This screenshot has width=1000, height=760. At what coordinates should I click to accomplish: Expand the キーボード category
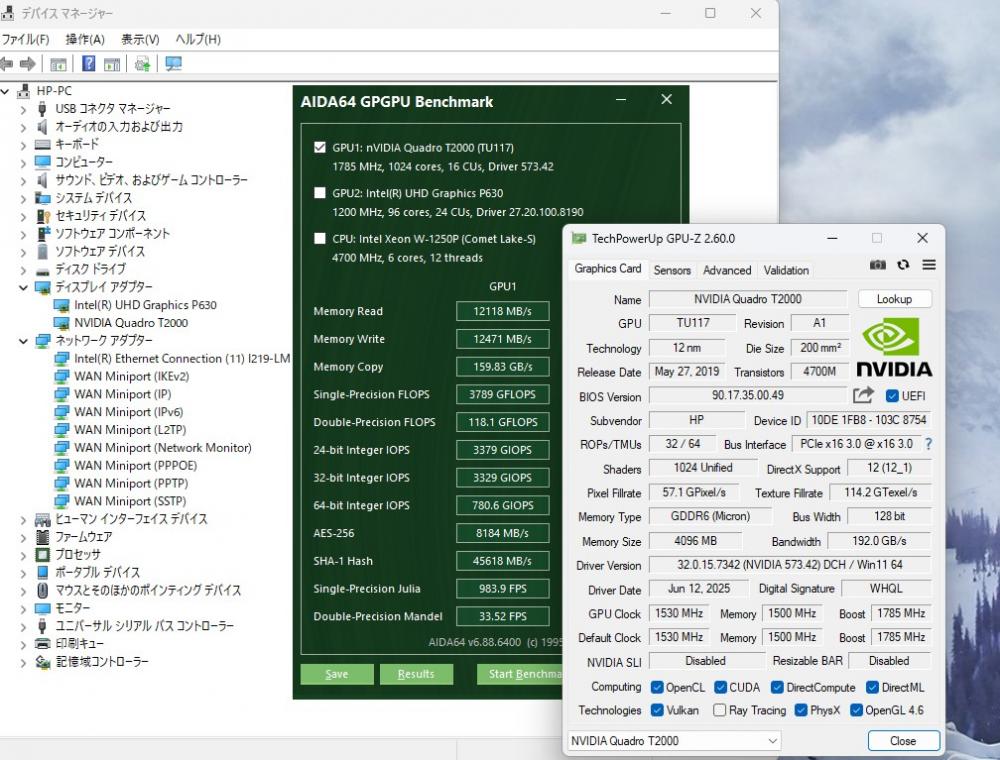tap(24, 145)
